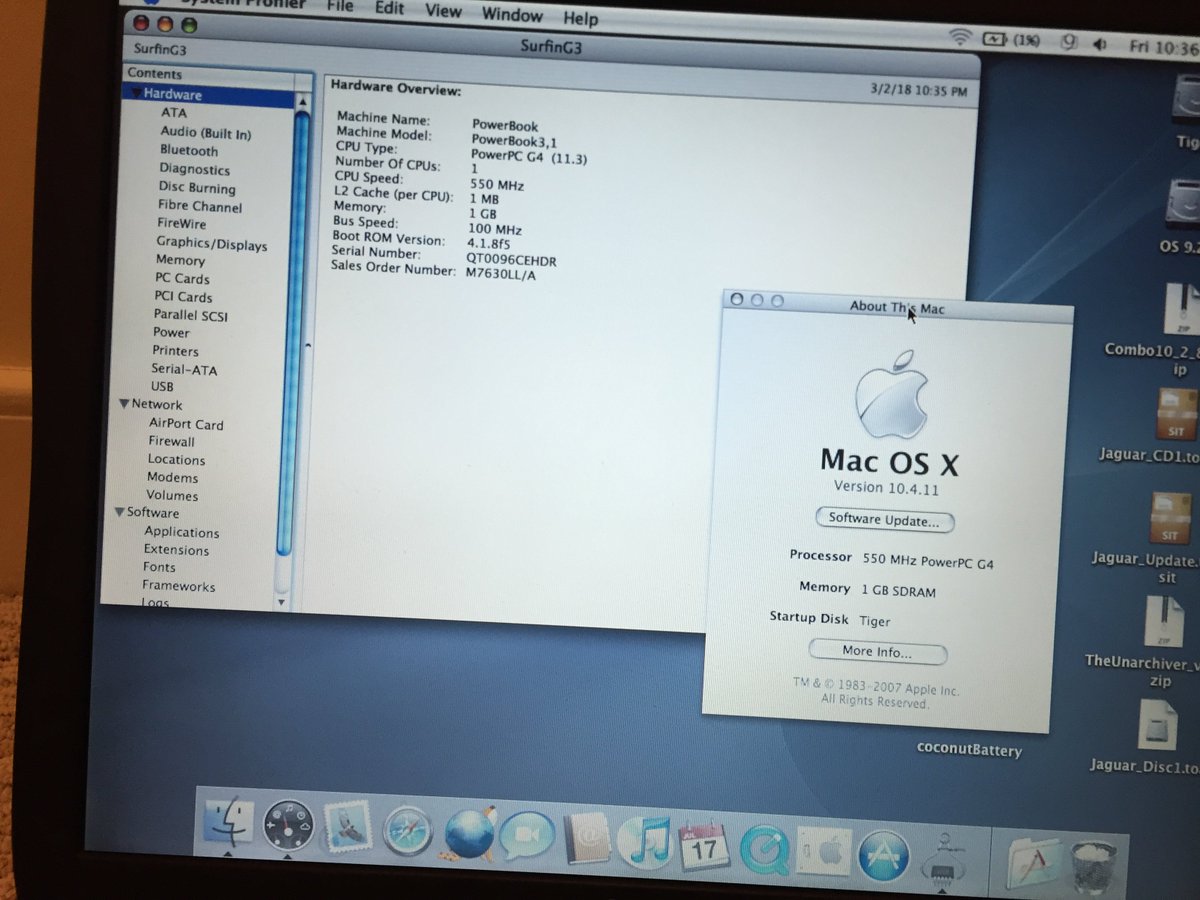The width and height of the screenshot is (1200, 900).
Task: Click the menu bar clock
Action: coord(1163,46)
